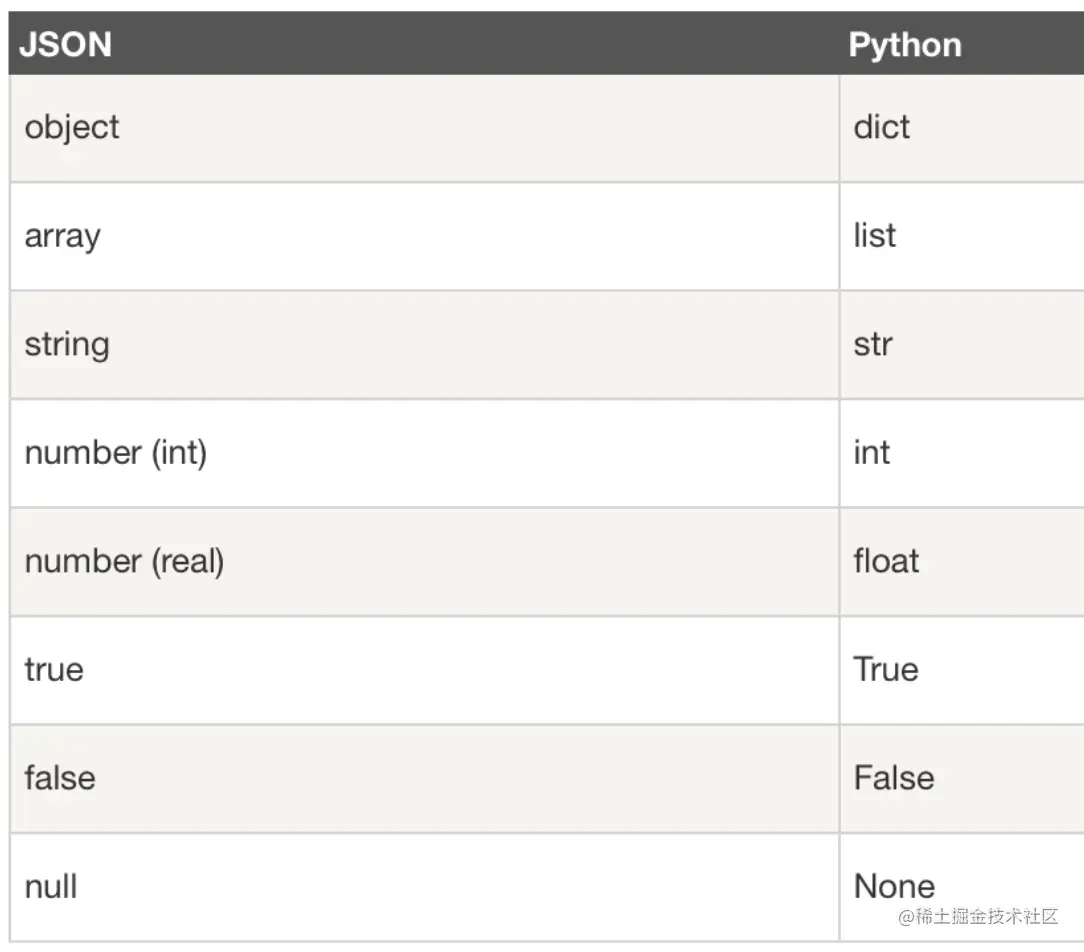The width and height of the screenshot is (1084, 952).
Task: Click the 'null' cell in JSON column
Action: pos(51,886)
